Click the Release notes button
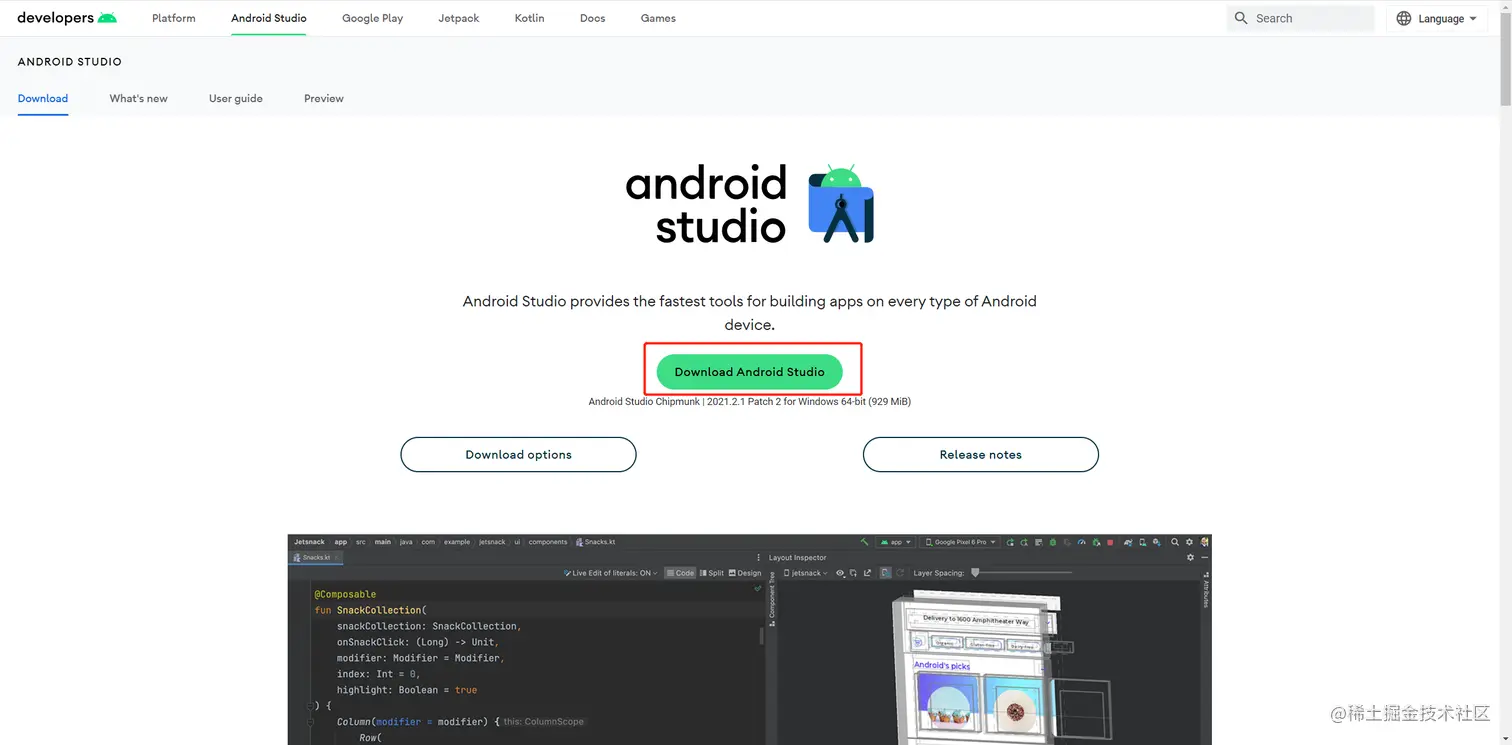1512x745 pixels. click(981, 454)
